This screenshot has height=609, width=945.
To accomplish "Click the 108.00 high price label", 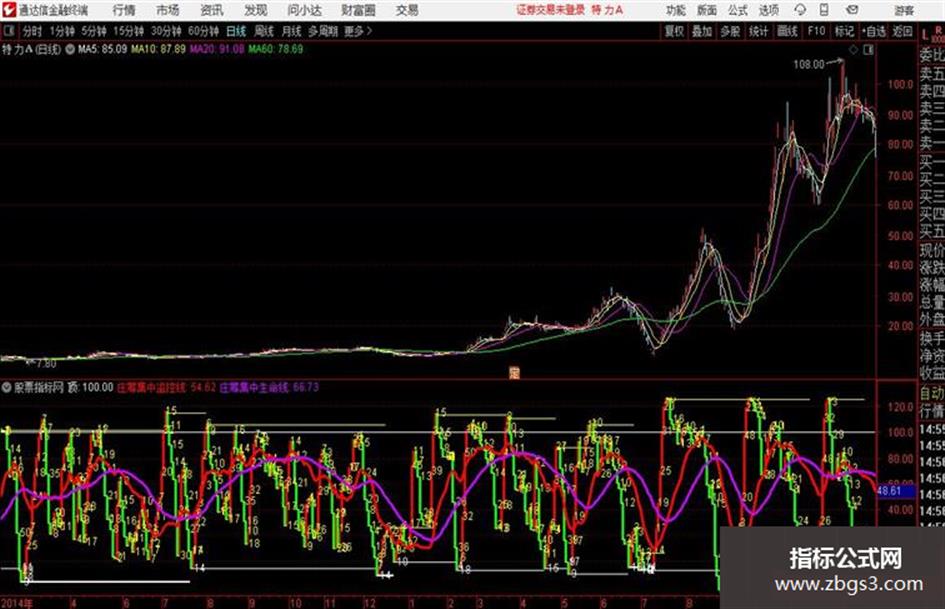I will tap(809, 64).
